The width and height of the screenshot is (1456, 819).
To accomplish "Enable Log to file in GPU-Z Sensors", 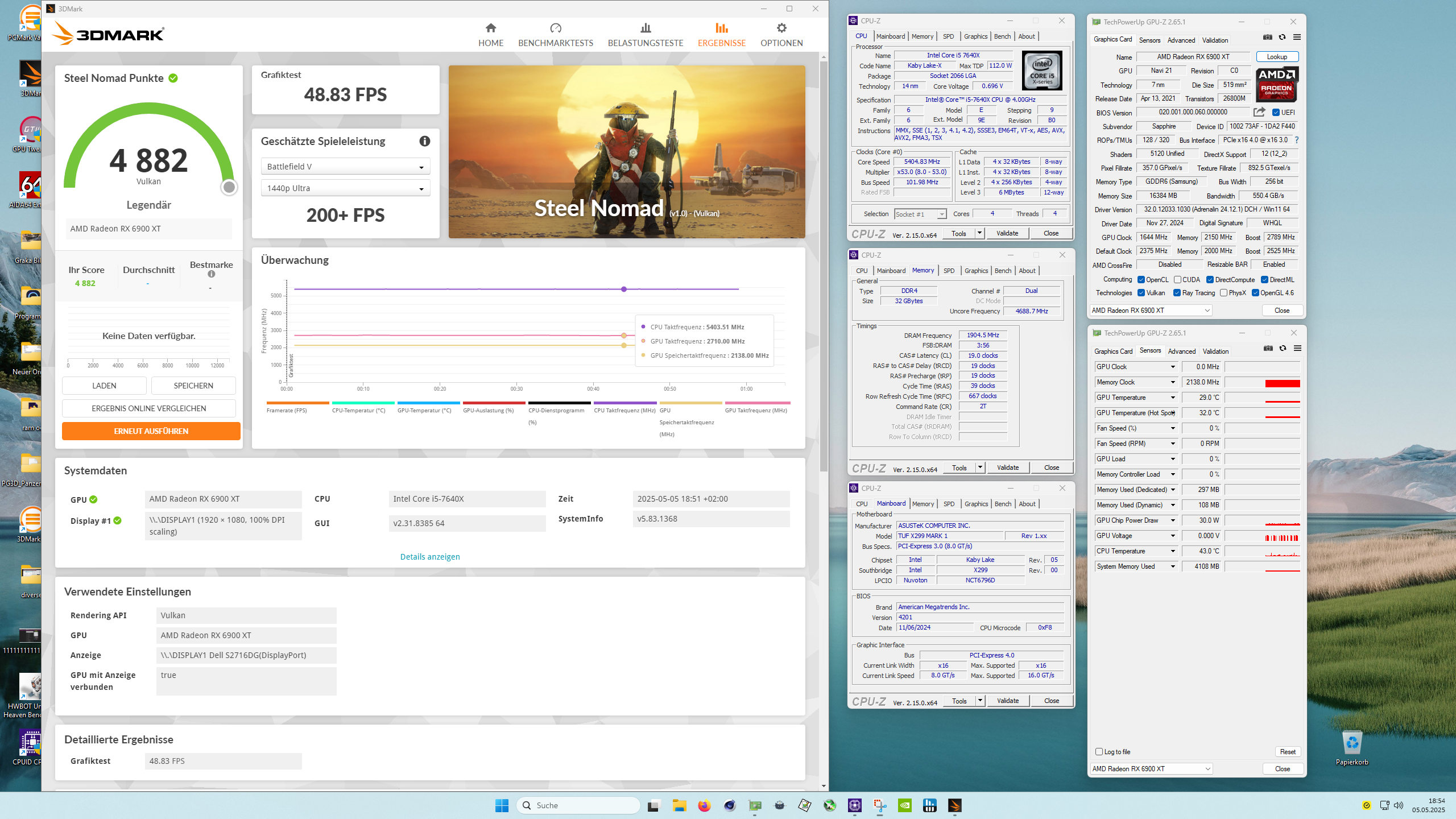I will (1099, 752).
